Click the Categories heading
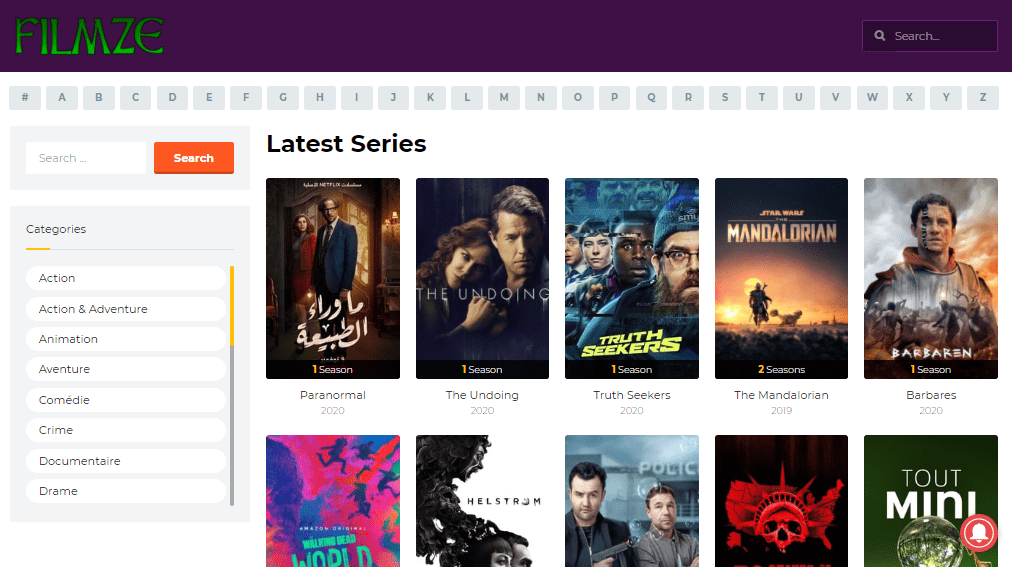This screenshot has width=1012, height=567. pos(56,229)
